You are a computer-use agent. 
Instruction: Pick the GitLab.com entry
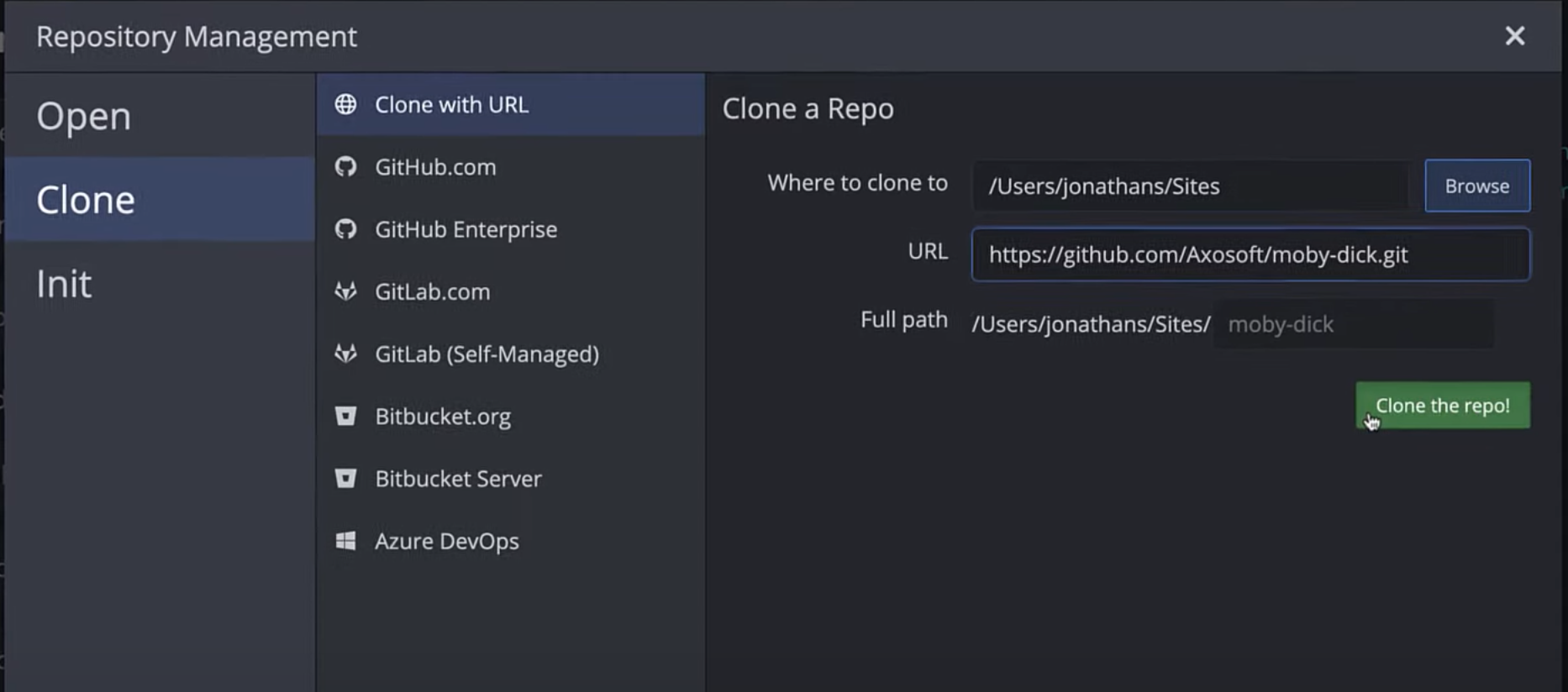tap(510, 291)
